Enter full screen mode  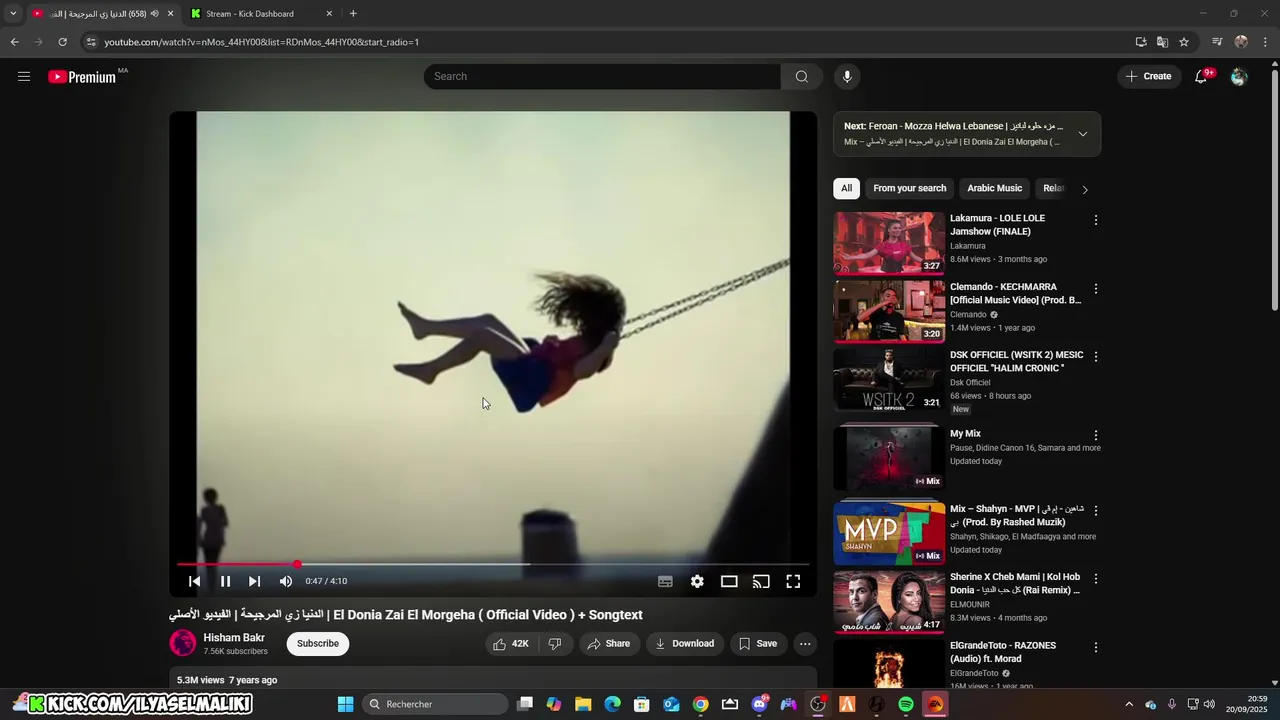point(793,581)
